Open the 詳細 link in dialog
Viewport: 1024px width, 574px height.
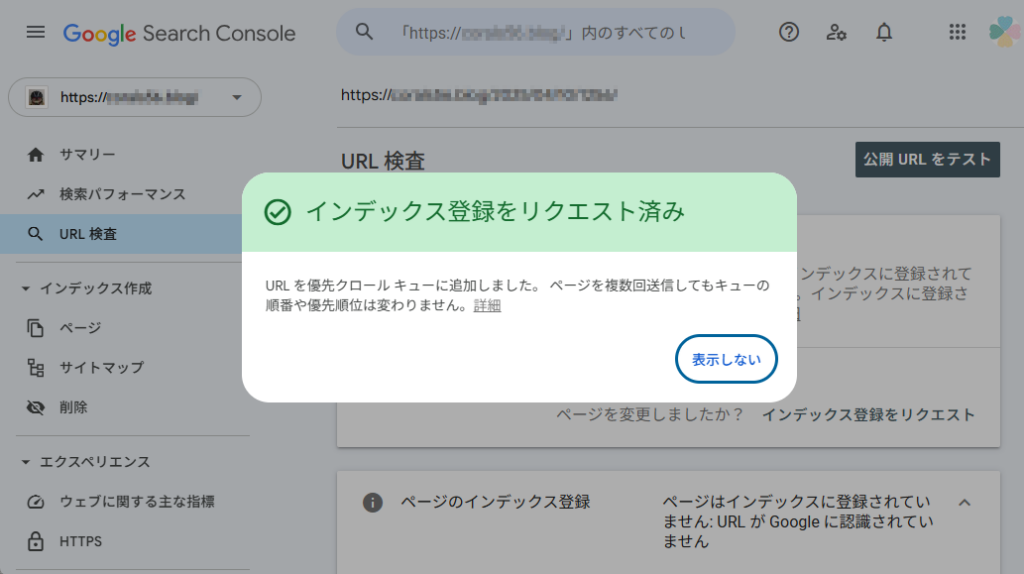click(487, 306)
